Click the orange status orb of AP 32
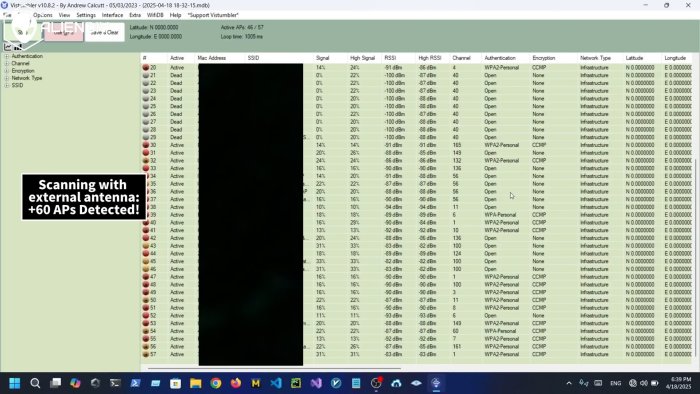Viewport: 700px width, 394px height. point(146,161)
